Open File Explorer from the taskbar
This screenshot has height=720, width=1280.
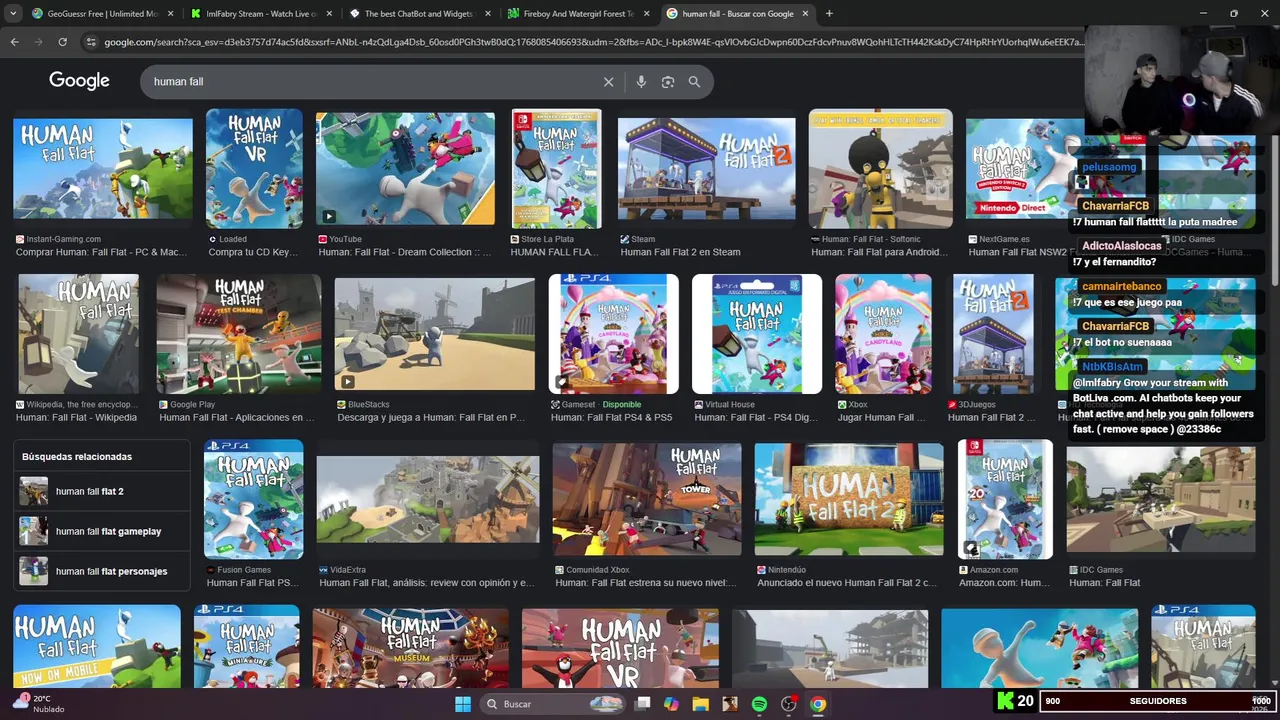pyautogui.click(x=700, y=704)
